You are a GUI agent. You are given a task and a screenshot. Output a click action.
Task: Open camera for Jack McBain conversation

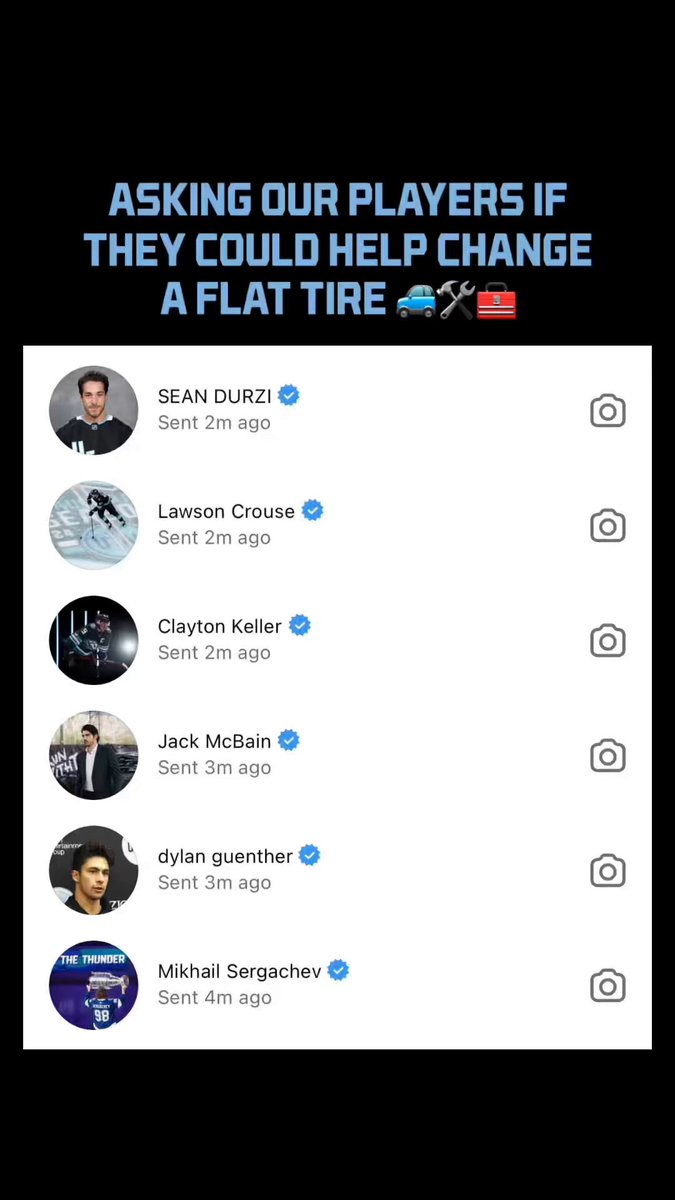[607, 756]
